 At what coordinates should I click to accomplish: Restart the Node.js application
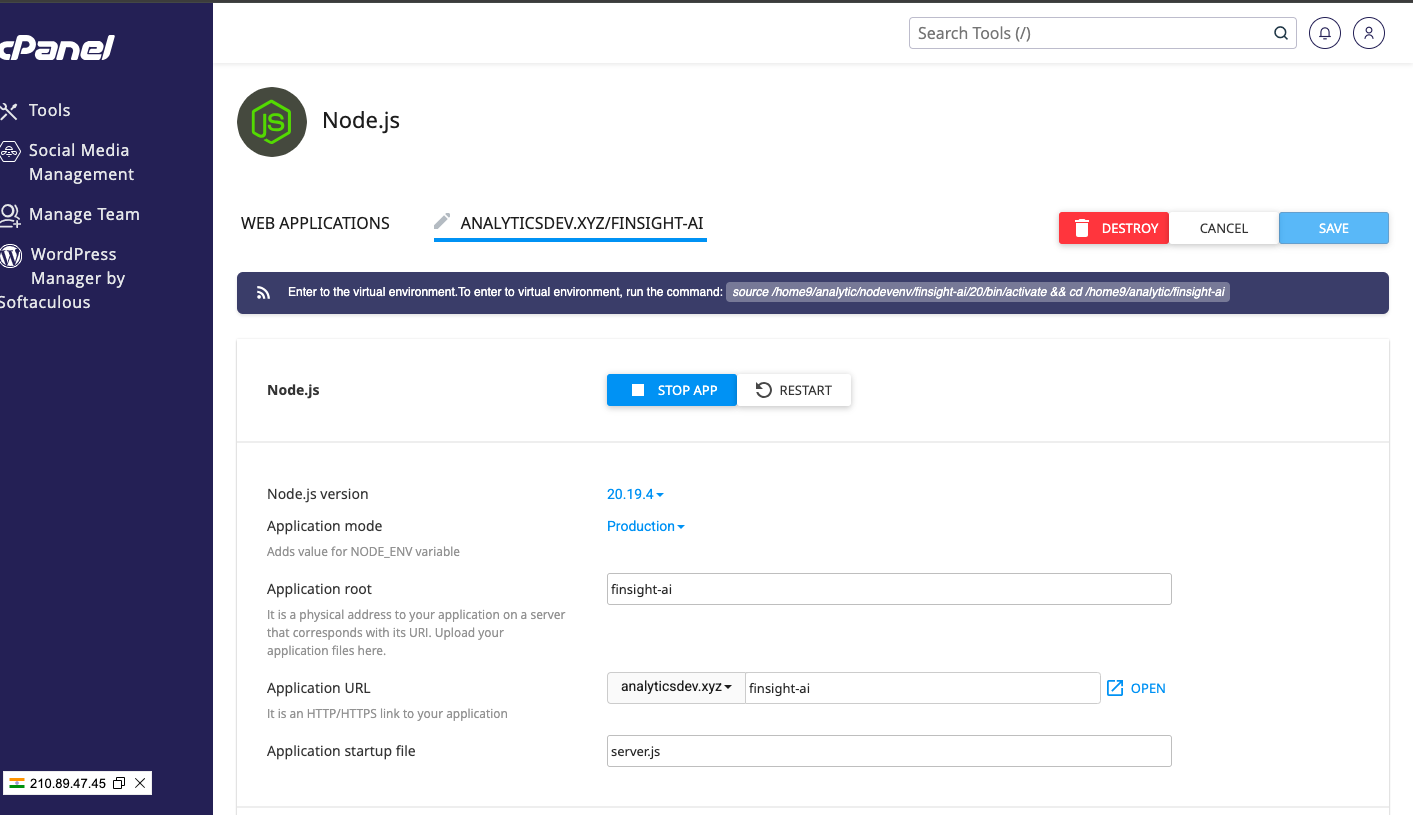(x=794, y=390)
